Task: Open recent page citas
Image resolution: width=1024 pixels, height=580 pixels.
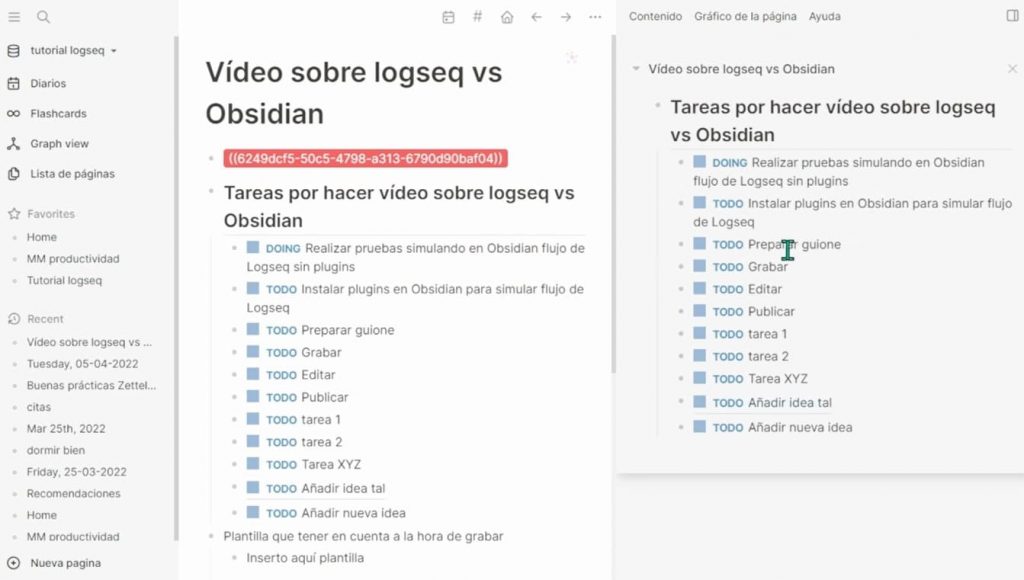Action: (x=39, y=407)
